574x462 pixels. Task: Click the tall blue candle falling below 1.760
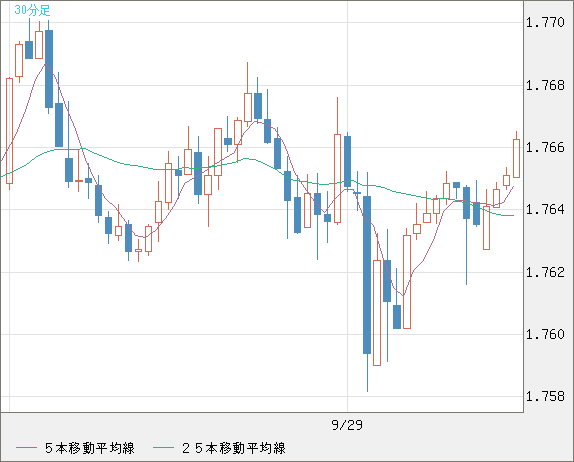pyautogui.click(x=367, y=275)
